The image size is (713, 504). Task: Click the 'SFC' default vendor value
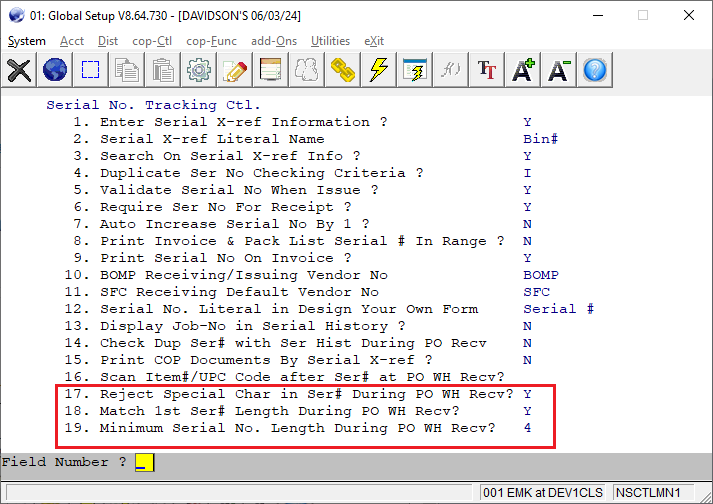536,292
